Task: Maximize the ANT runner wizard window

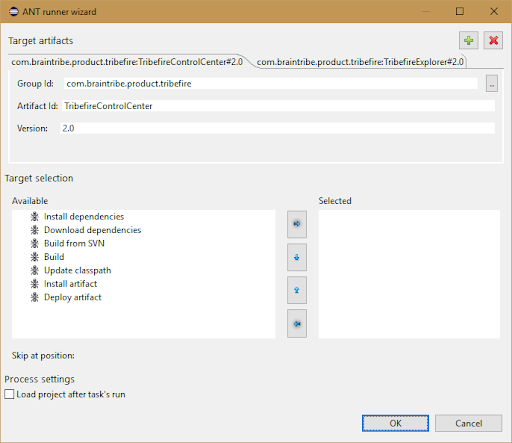Action: tap(460, 11)
